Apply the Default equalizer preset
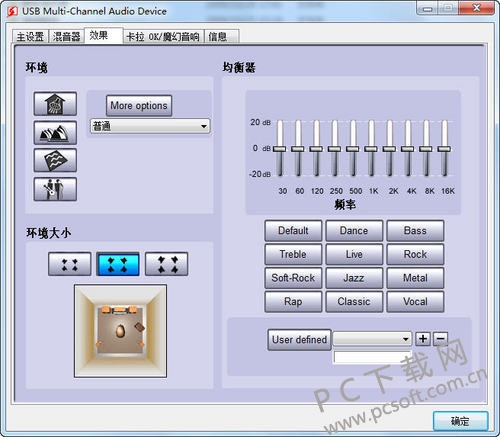 pyautogui.click(x=293, y=231)
